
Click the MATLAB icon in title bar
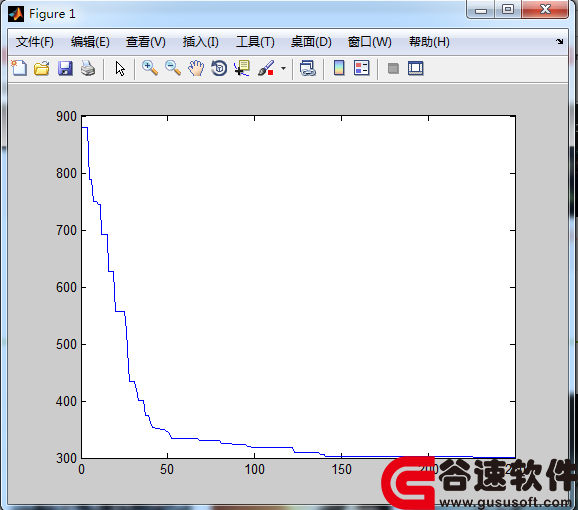pos(16,14)
